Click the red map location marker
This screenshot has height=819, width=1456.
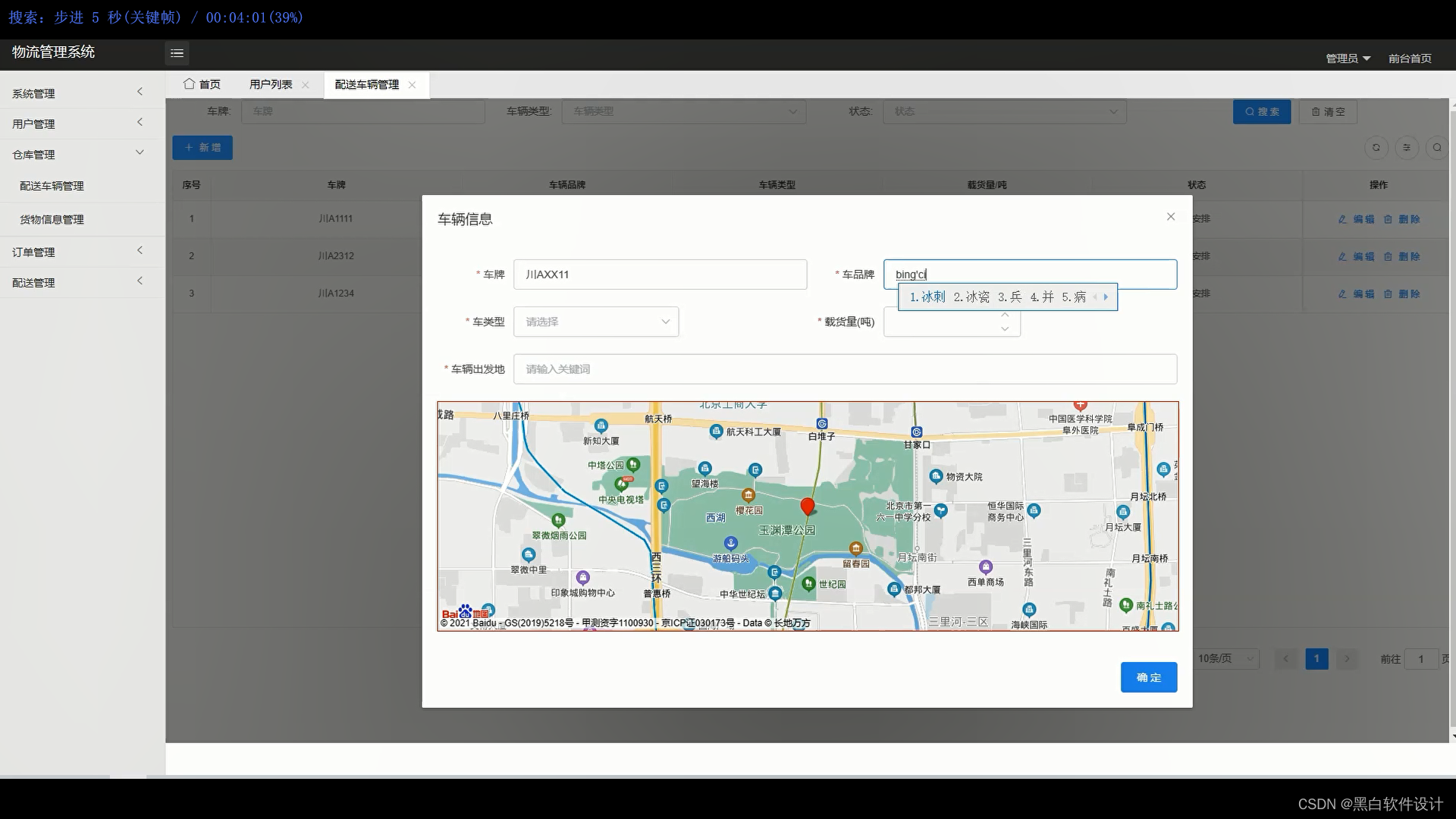(808, 506)
